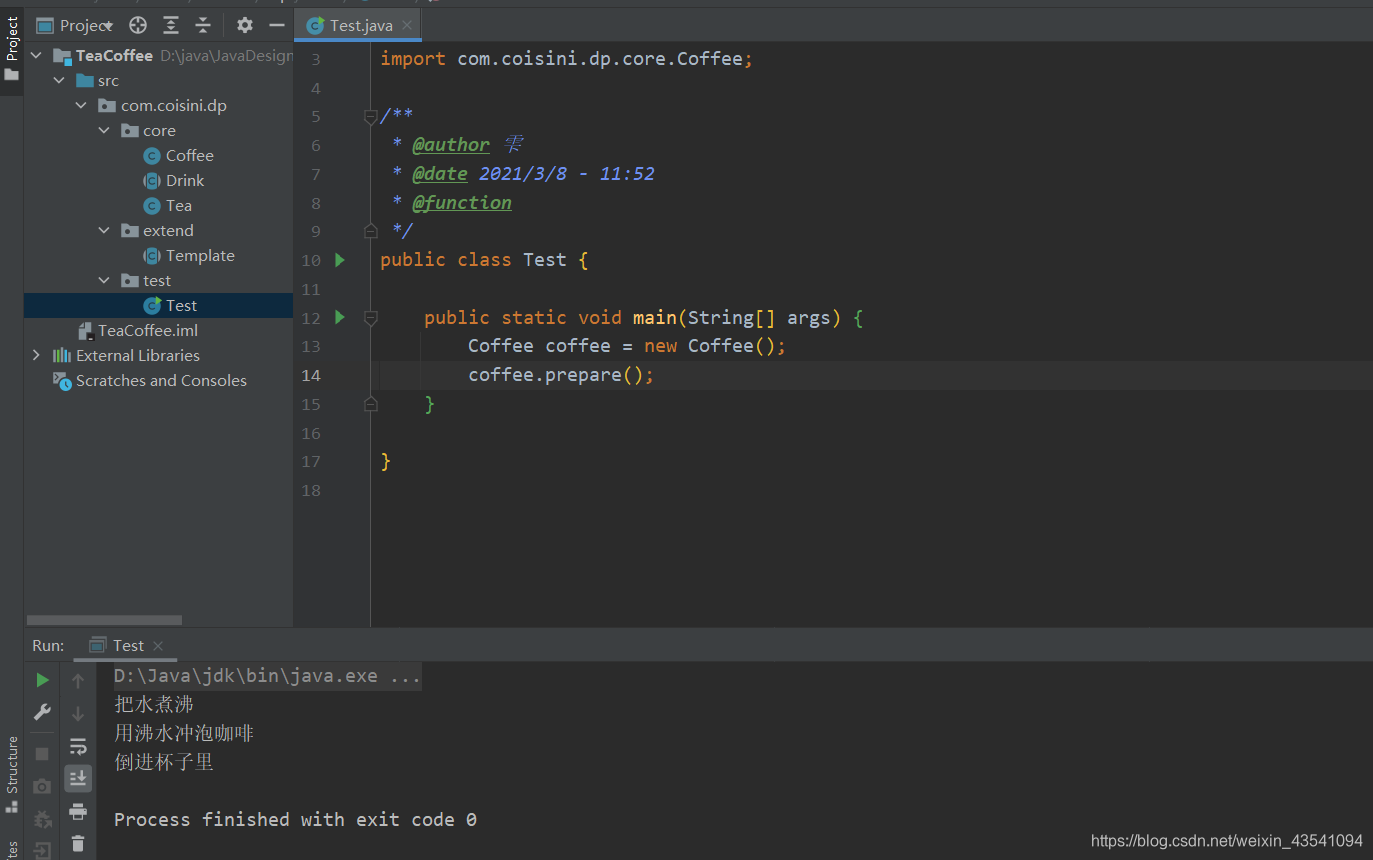Image resolution: width=1373 pixels, height=860 pixels.
Task: Click the java.exe command line in console
Action: tap(267, 676)
